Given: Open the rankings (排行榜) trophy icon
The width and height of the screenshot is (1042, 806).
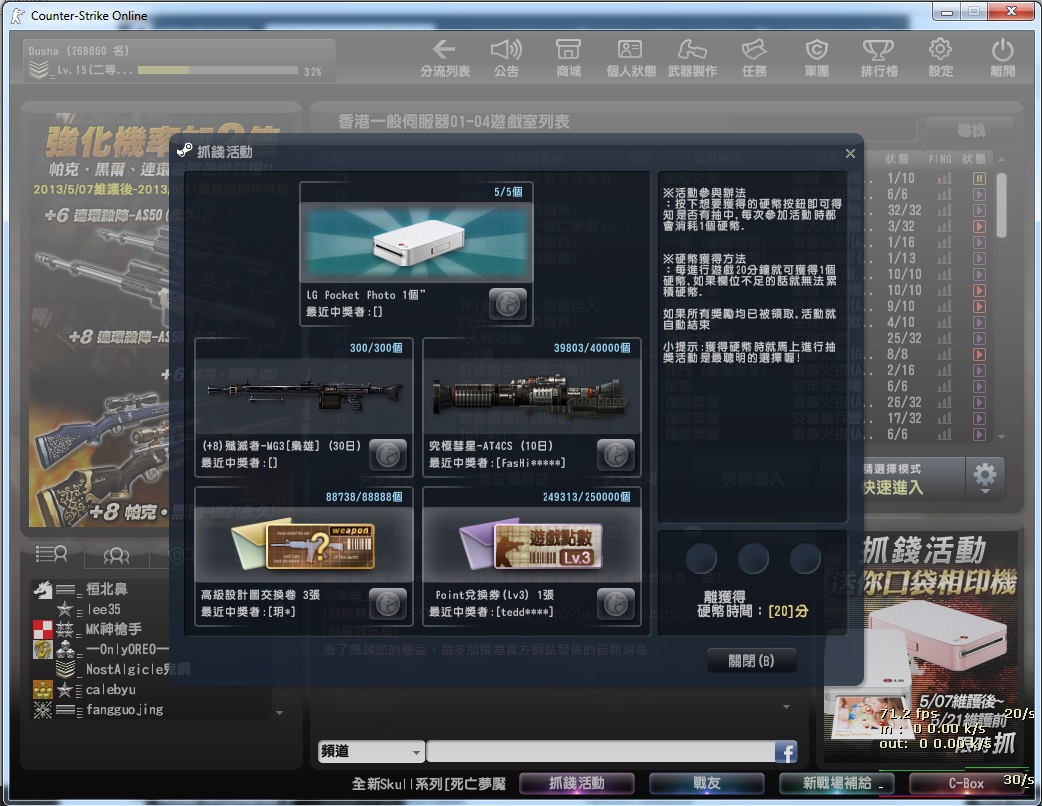Looking at the screenshot, I should pyautogui.click(x=879, y=57).
